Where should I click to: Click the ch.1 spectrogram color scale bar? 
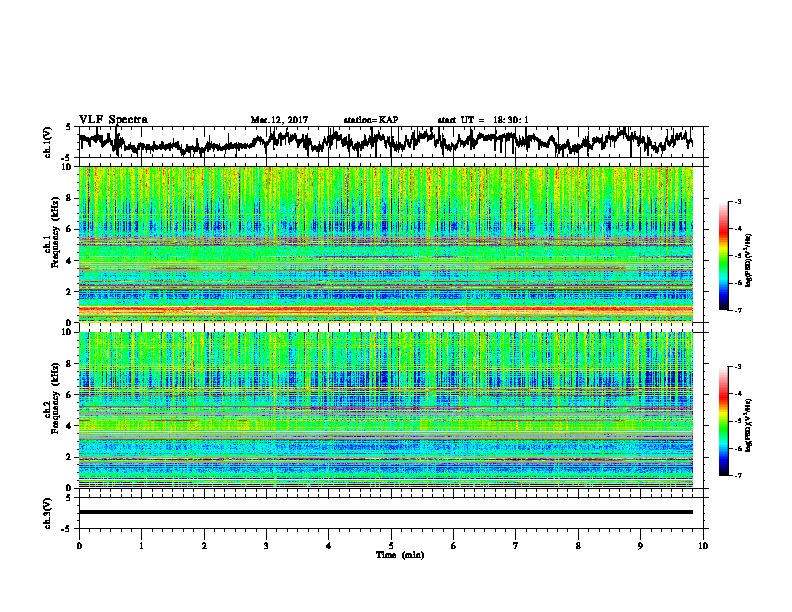pyautogui.click(x=723, y=256)
